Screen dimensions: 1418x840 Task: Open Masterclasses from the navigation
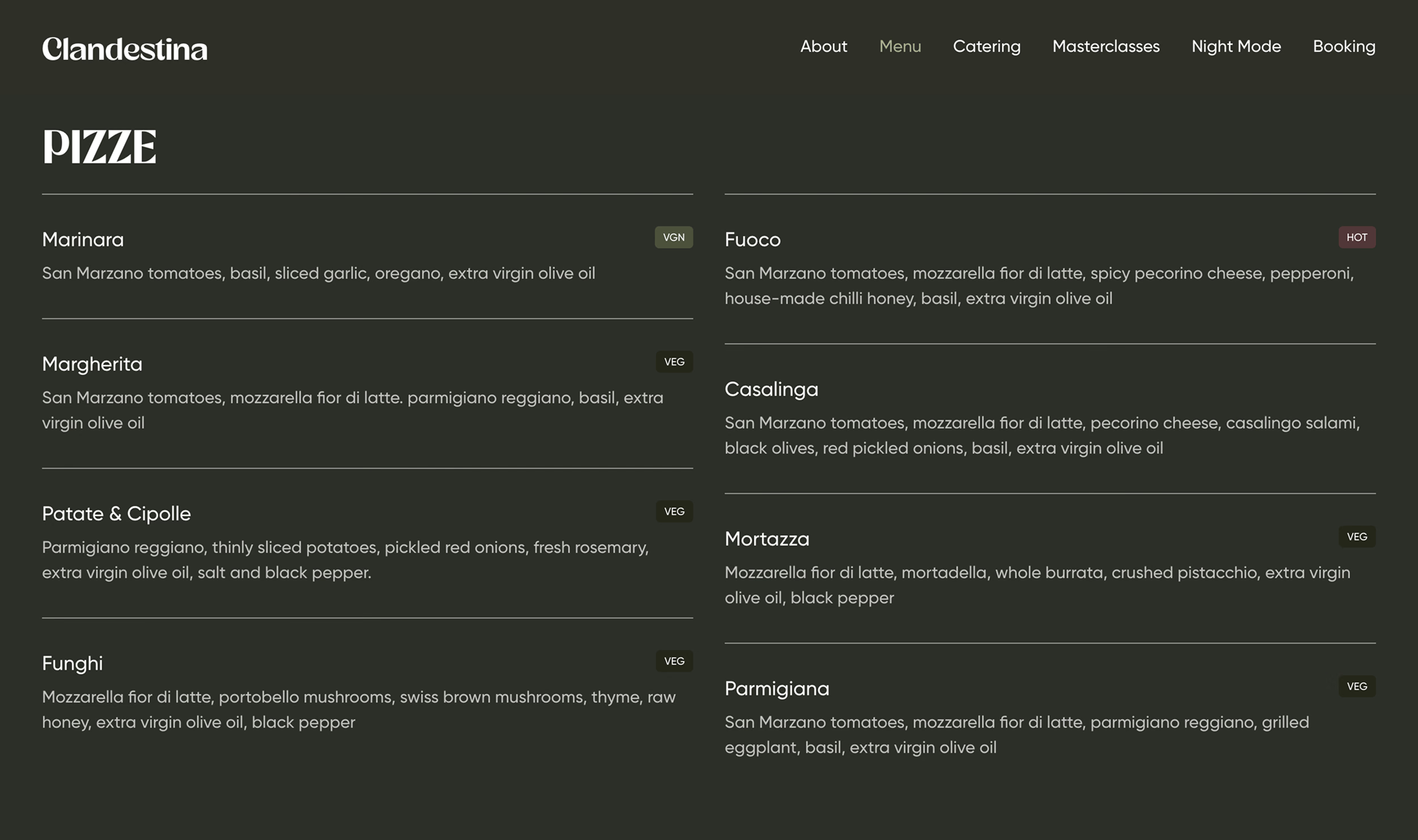pyautogui.click(x=1106, y=46)
